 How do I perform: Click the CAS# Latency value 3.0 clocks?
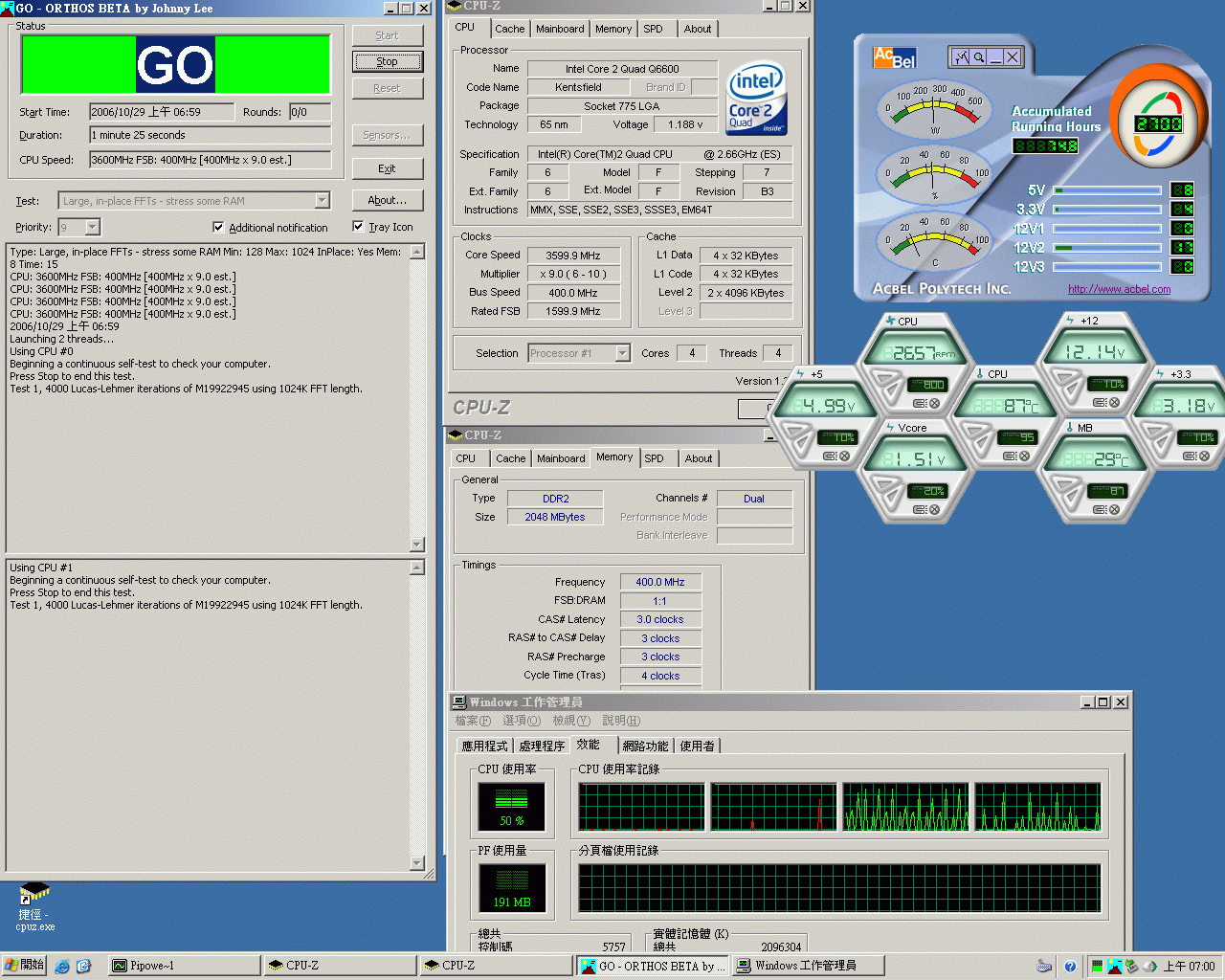click(x=660, y=619)
